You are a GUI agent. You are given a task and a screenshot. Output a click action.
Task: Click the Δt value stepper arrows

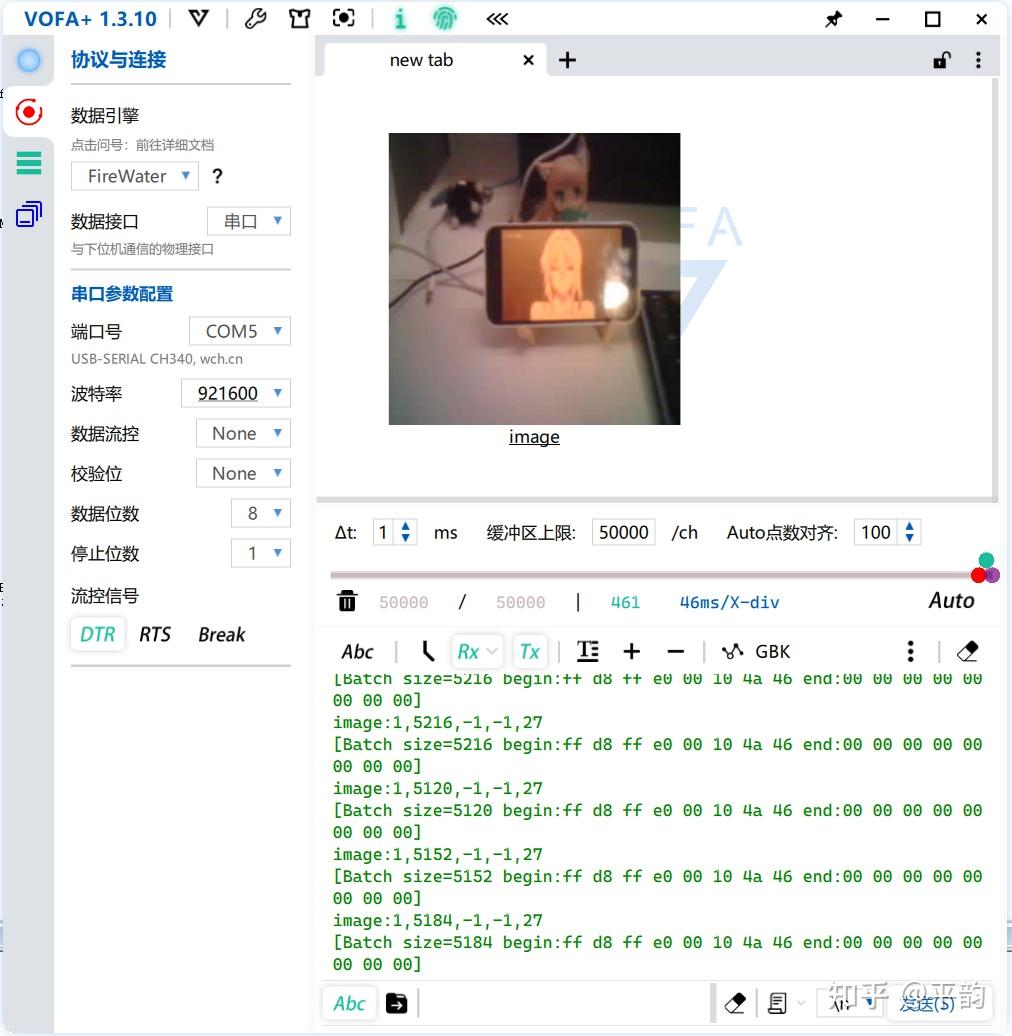[406, 533]
